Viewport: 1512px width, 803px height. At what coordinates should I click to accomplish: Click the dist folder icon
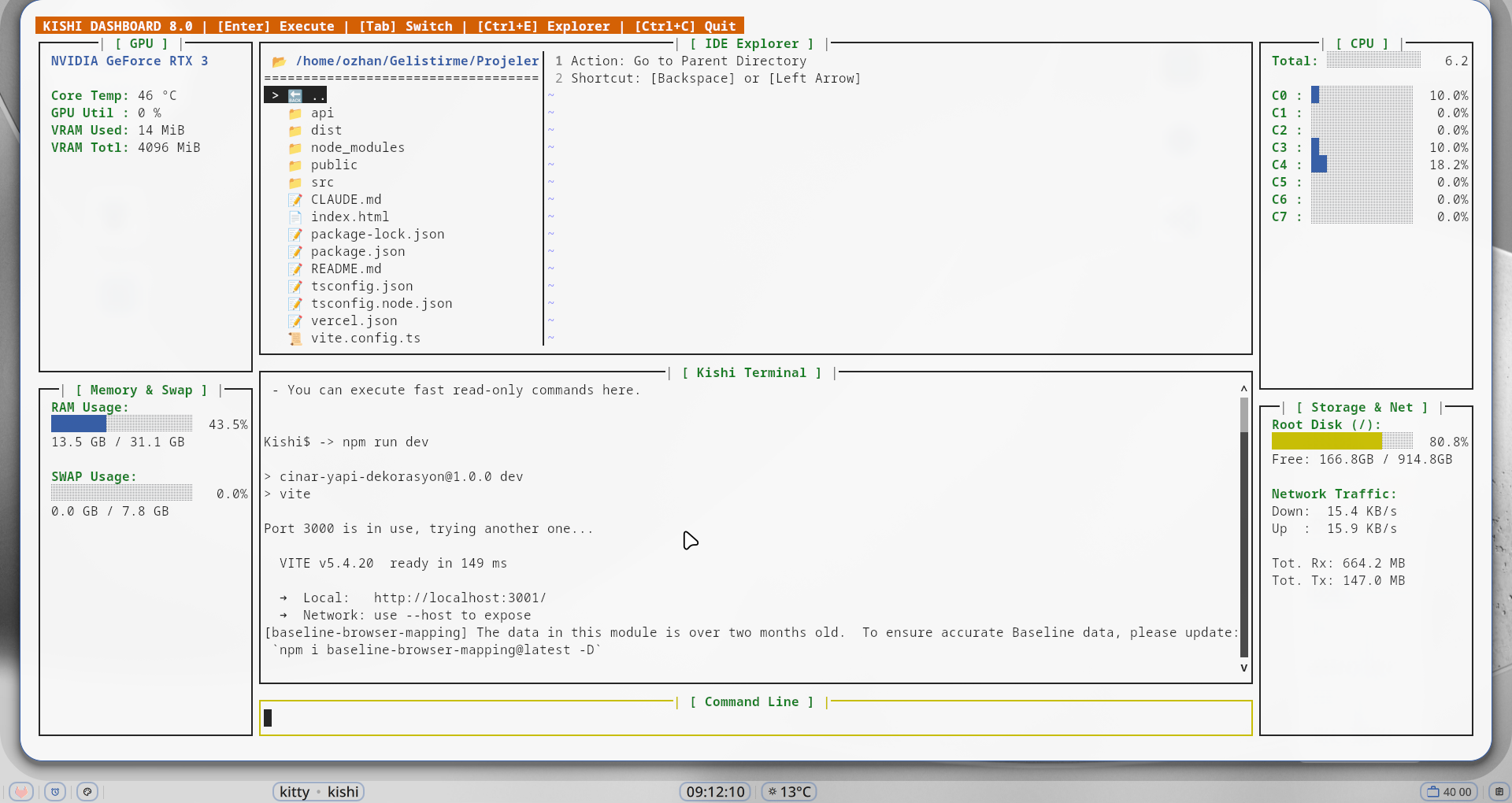(295, 131)
